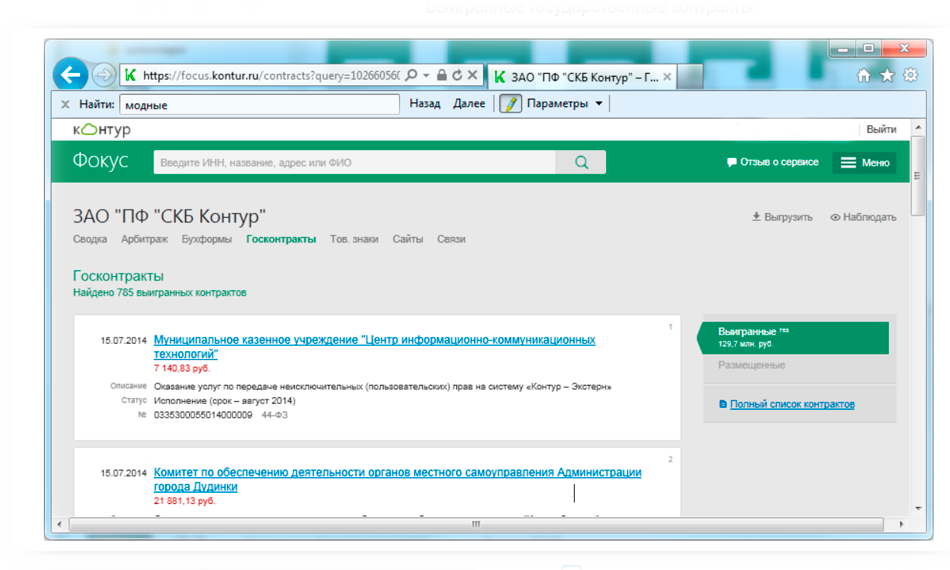The width and height of the screenshot is (950, 570).
Task: Minimize the browser window
Action: 842,48
